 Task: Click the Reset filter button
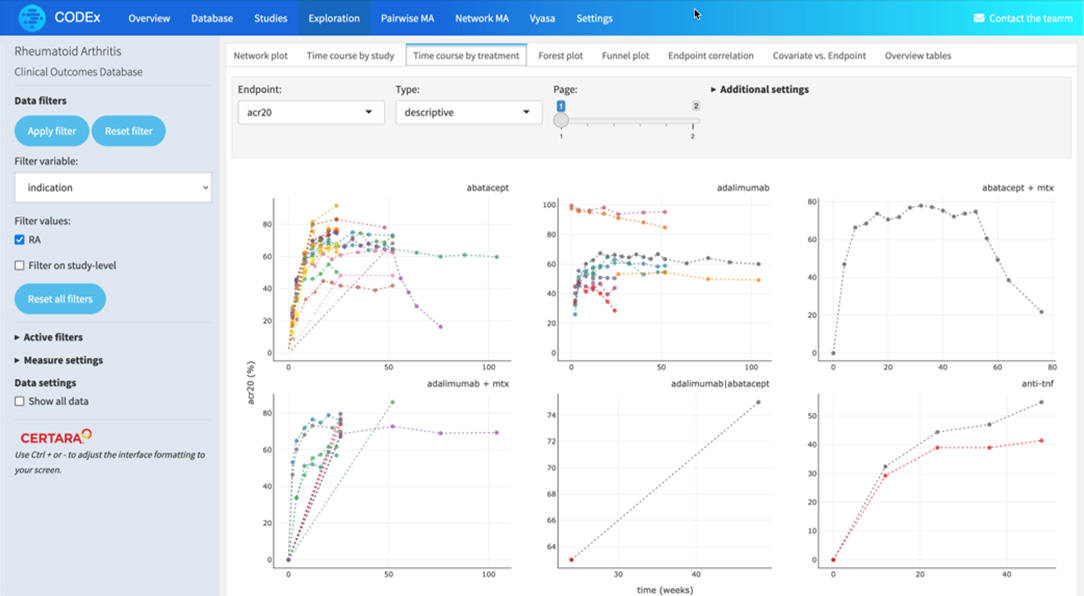[x=129, y=131]
